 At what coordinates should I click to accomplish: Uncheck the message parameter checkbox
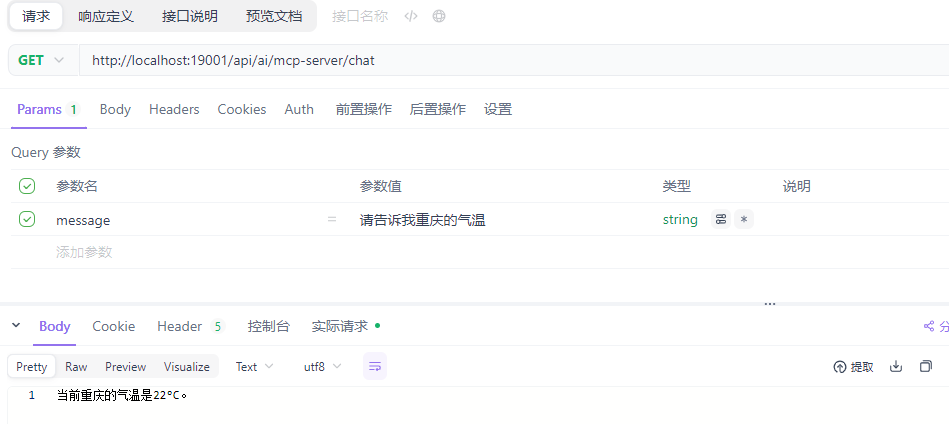27,219
